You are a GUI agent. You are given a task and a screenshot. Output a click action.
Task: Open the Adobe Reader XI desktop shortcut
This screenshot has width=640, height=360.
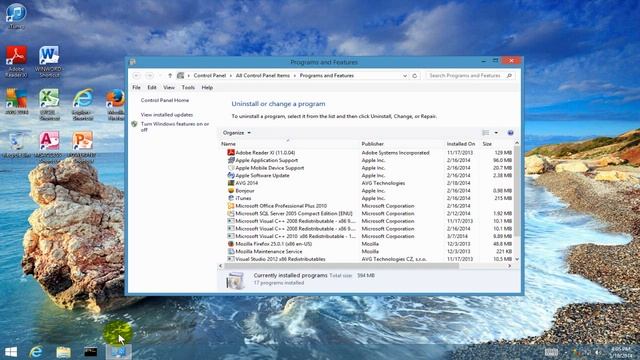16,61
